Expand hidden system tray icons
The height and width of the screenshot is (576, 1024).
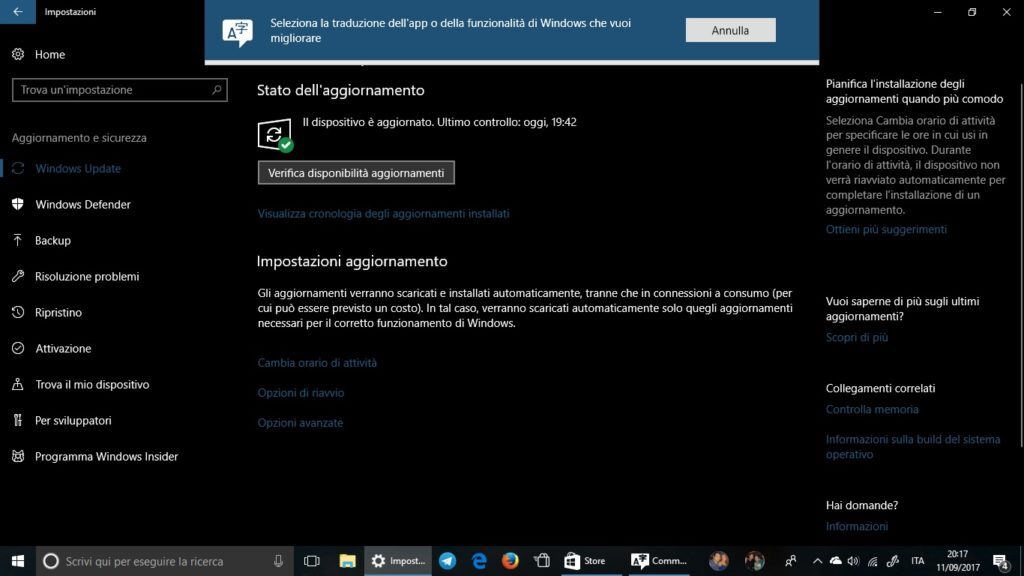pos(817,561)
